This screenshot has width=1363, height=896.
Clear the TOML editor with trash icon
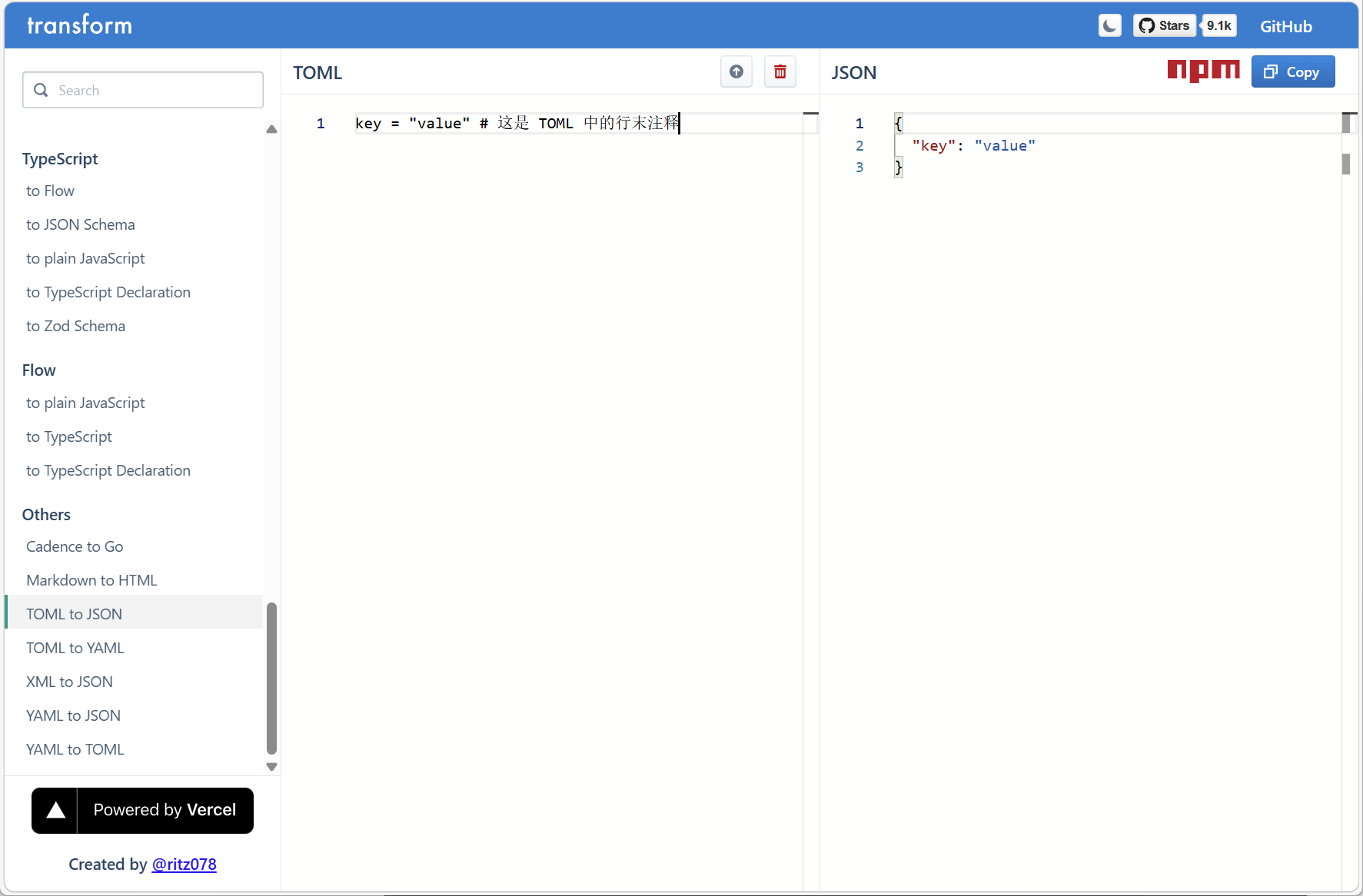[780, 72]
